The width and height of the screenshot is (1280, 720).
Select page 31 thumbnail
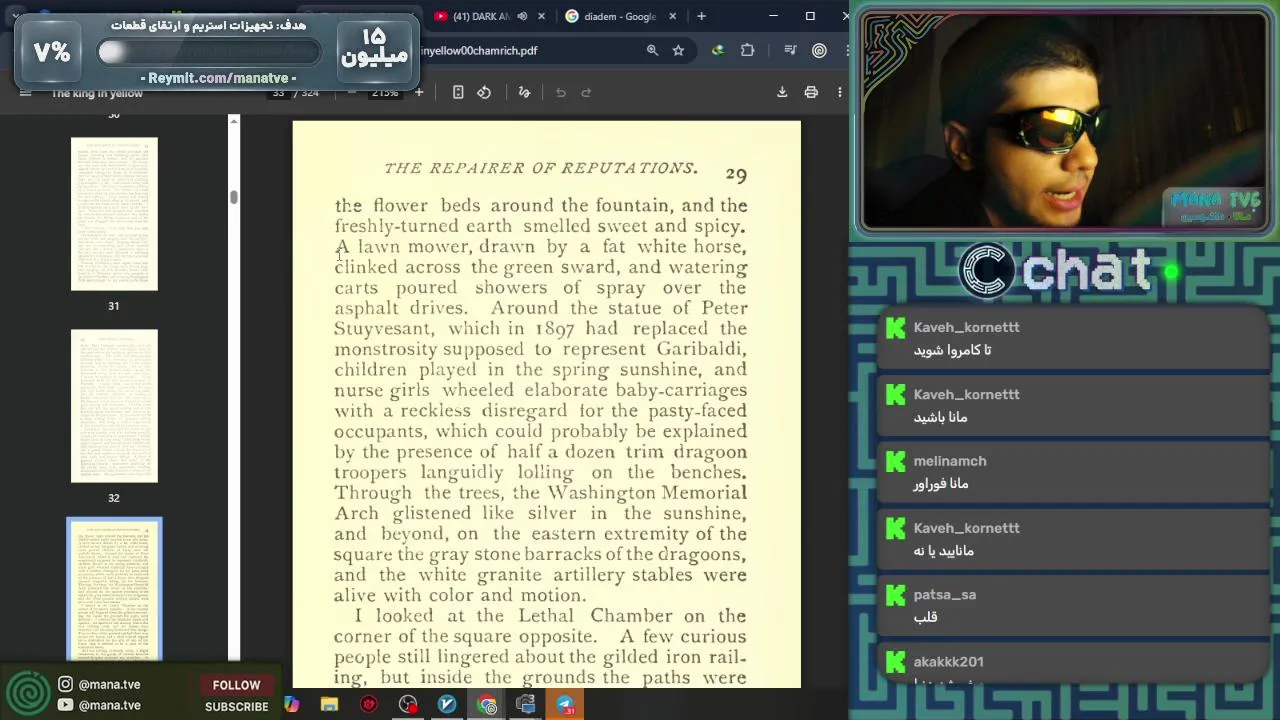point(114,214)
